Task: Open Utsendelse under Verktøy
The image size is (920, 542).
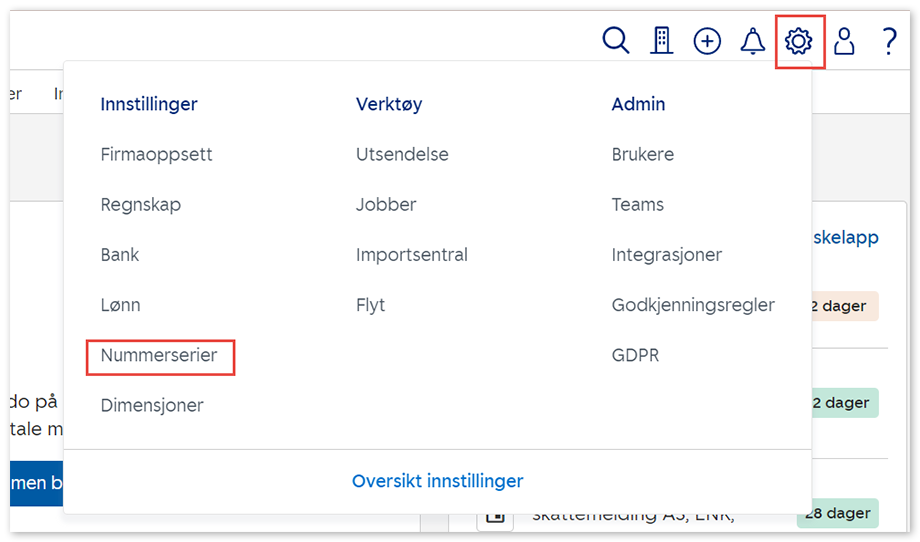Action: (402, 155)
